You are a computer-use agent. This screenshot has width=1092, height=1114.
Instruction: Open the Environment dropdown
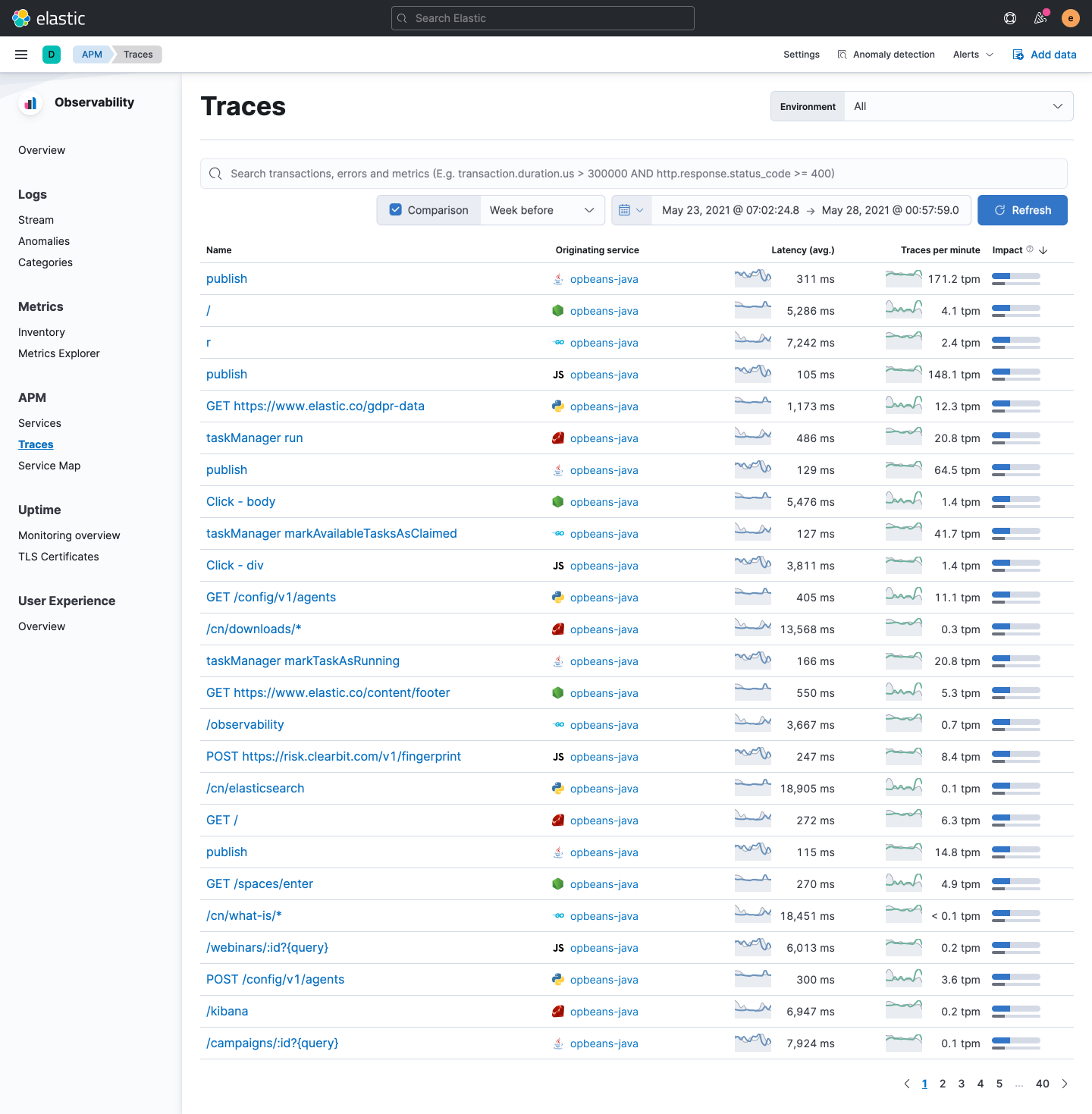tap(959, 106)
